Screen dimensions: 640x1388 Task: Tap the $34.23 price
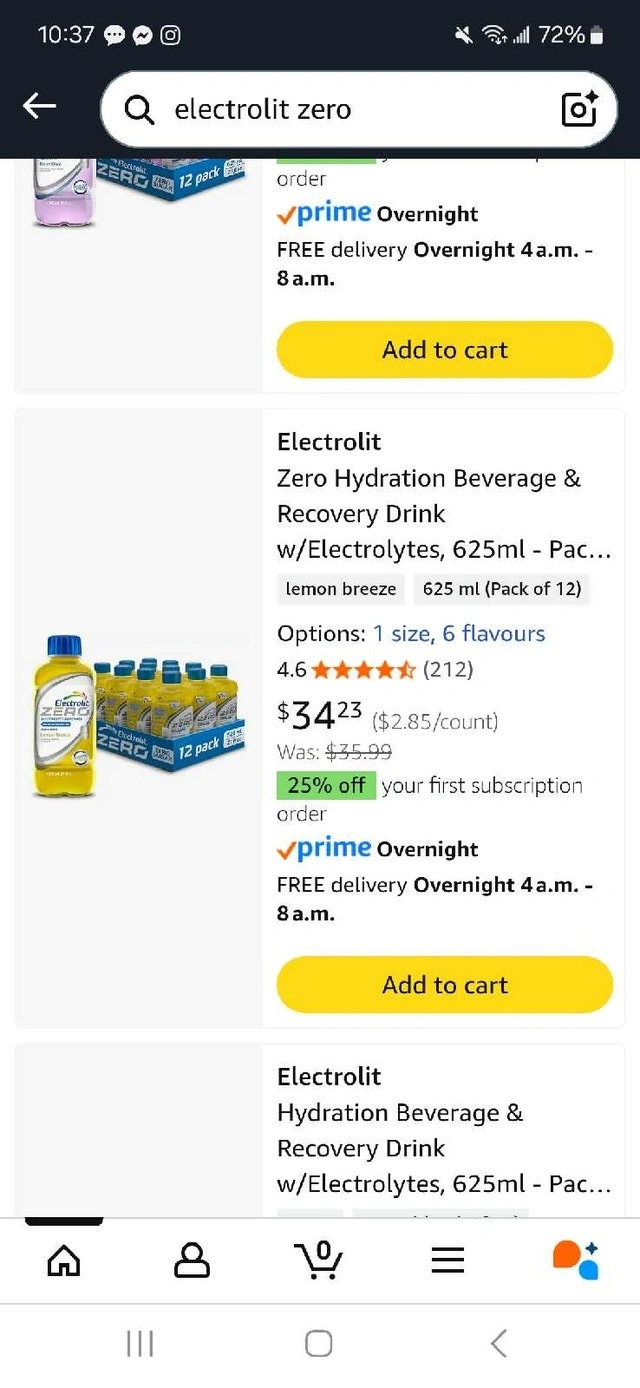pos(320,714)
